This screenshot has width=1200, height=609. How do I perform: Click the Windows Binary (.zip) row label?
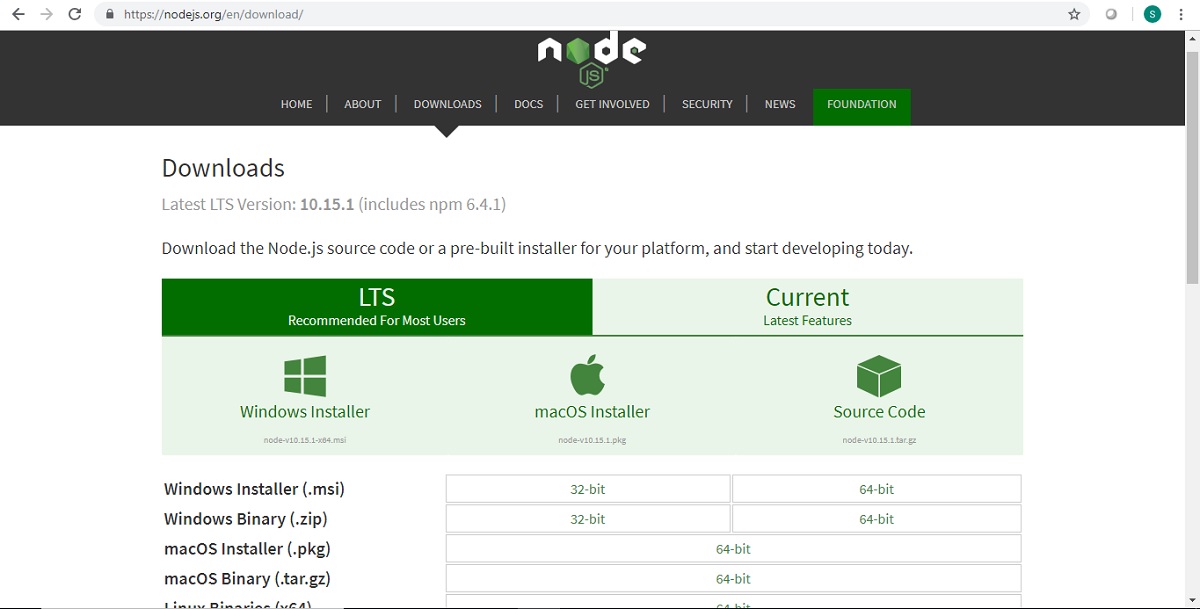coord(246,519)
